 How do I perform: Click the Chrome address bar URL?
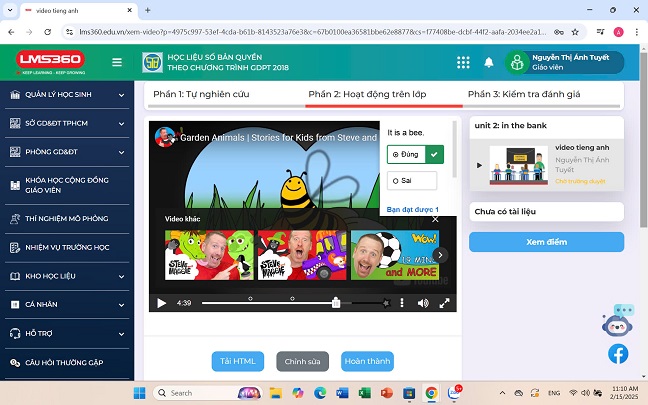coord(312,32)
